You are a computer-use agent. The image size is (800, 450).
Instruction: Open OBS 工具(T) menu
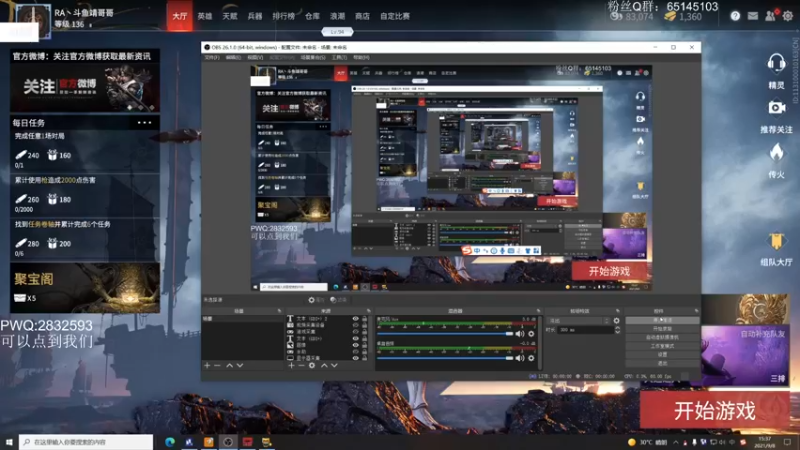click(339, 58)
